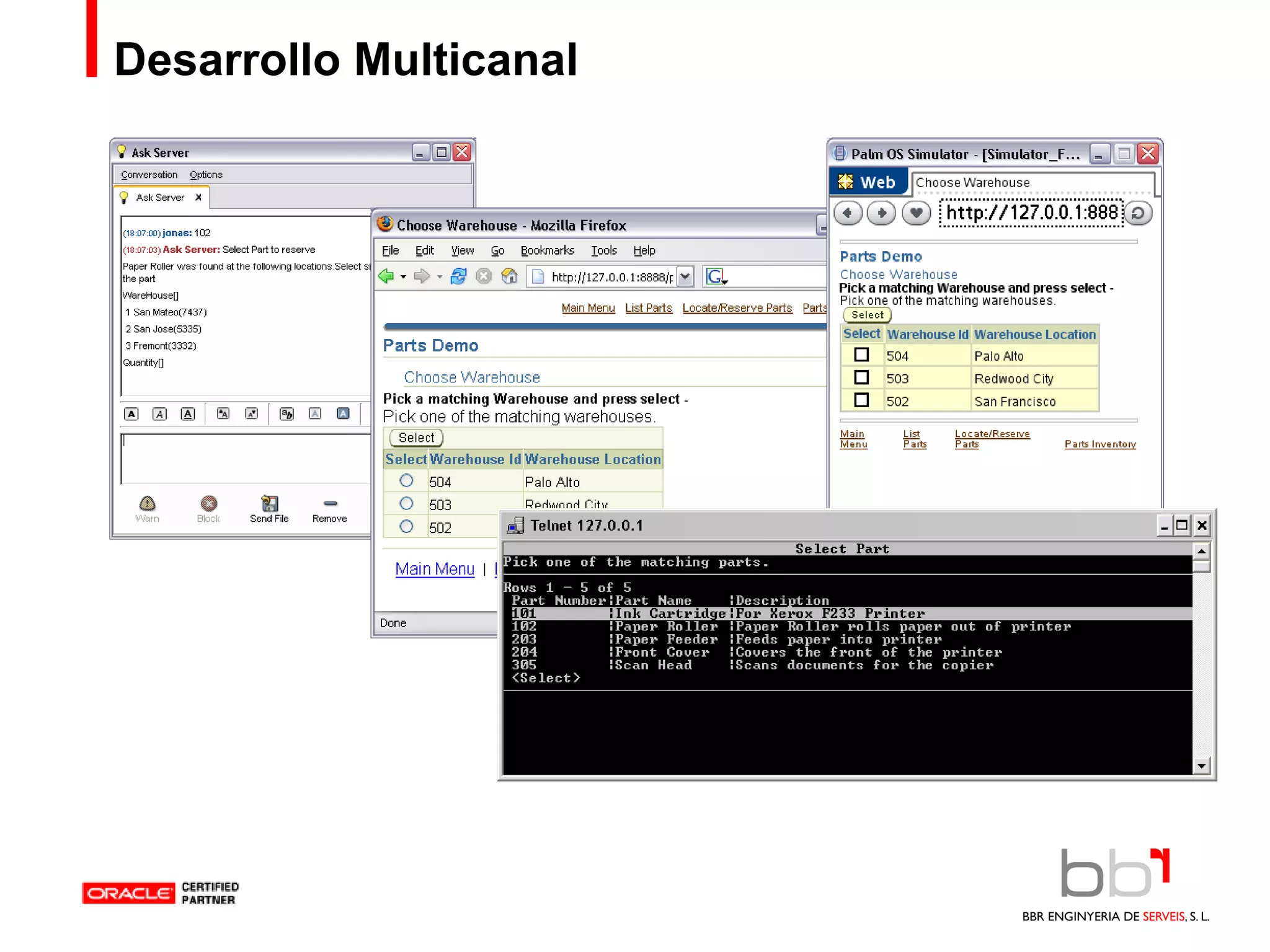Screen dimensions: 1270x952
Task: Click the Choose Warehouse title field in Palm
Action: [x=1033, y=183]
